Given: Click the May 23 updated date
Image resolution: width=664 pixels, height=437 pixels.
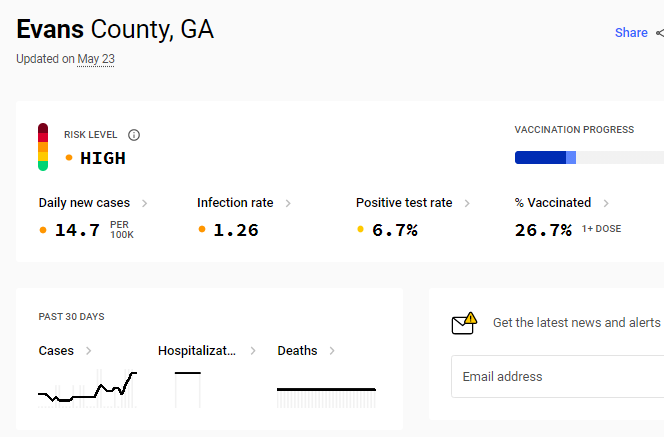Looking at the screenshot, I should pos(96,59).
